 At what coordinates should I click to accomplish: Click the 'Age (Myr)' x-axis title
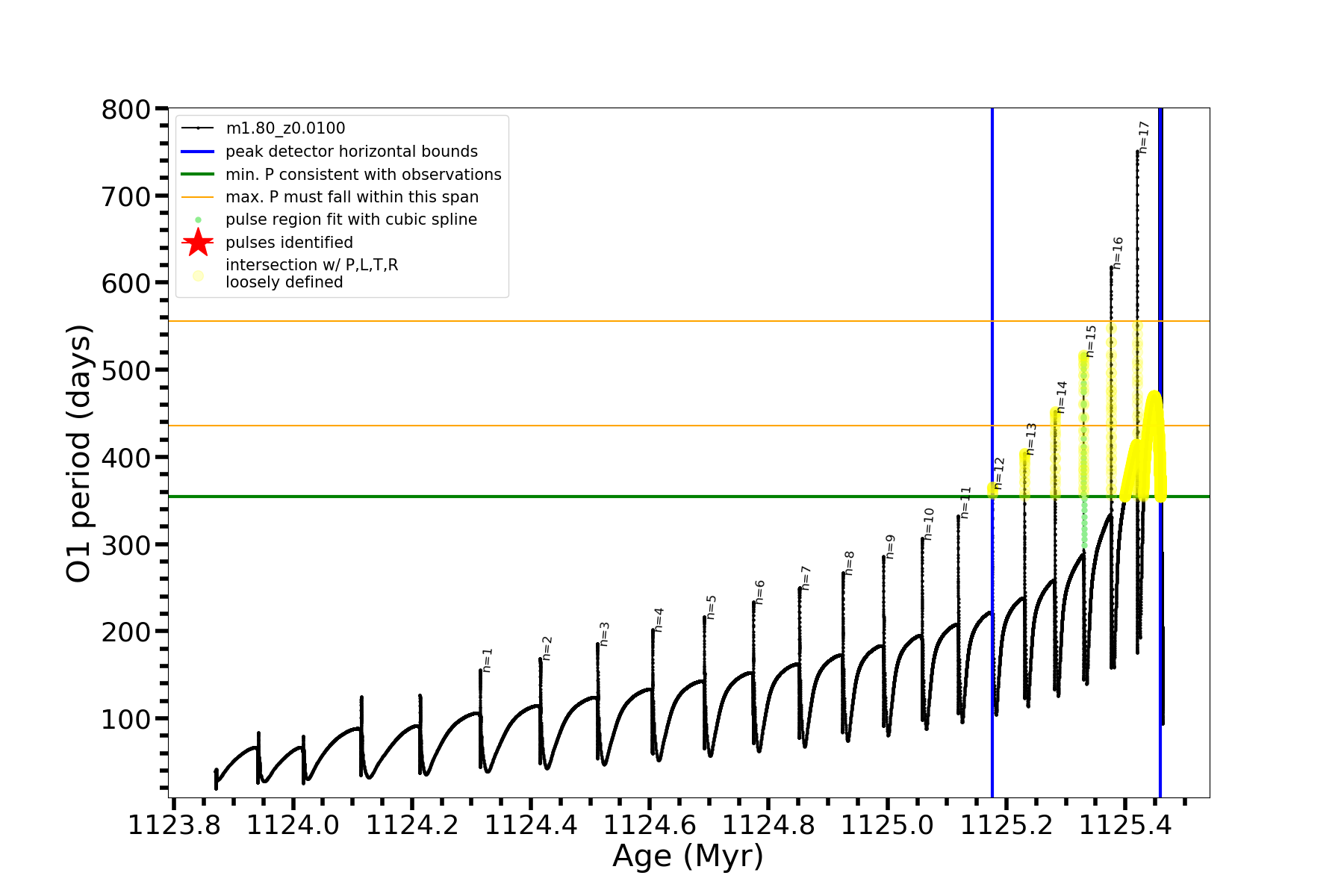tap(688, 856)
